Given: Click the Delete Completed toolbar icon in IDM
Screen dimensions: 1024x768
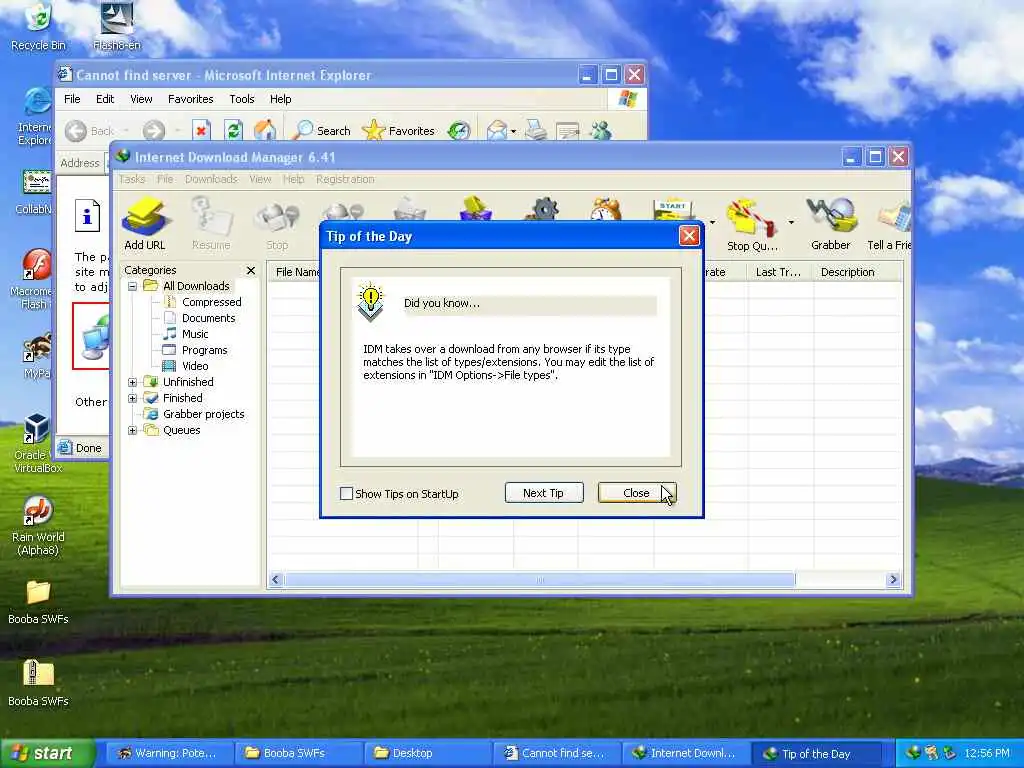Looking at the screenshot, I should pos(476,209).
